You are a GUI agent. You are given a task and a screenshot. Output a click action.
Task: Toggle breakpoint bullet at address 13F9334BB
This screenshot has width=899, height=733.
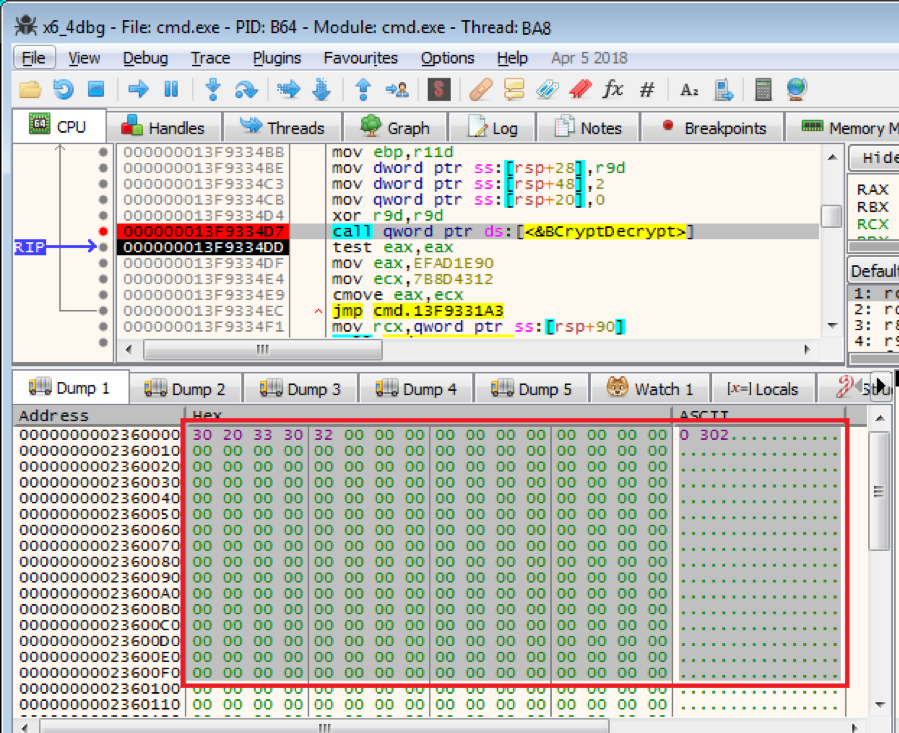(x=103, y=152)
